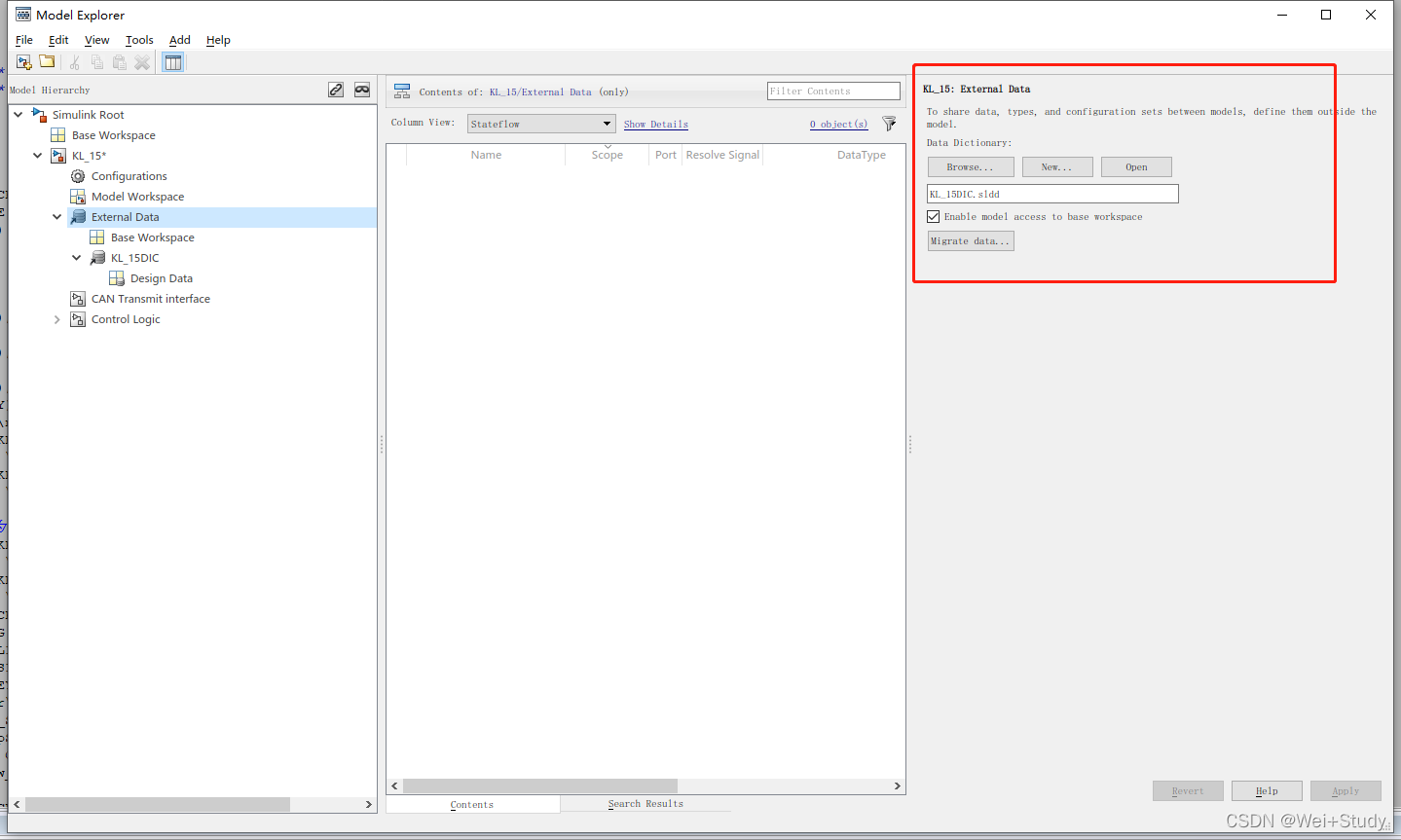Viewport: 1401px width, 840px height.
Task: Click the Filter Contents input field
Action: (x=833, y=91)
